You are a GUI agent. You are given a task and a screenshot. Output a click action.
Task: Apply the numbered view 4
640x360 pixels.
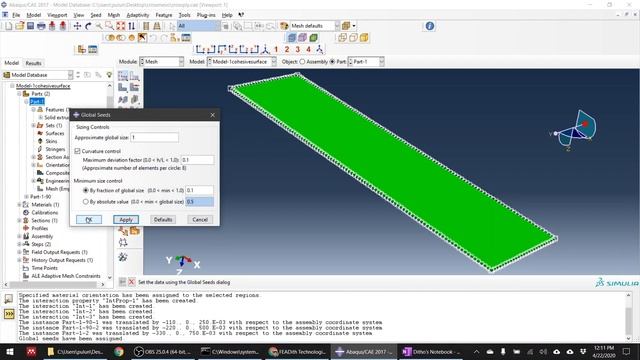coord(309,49)
